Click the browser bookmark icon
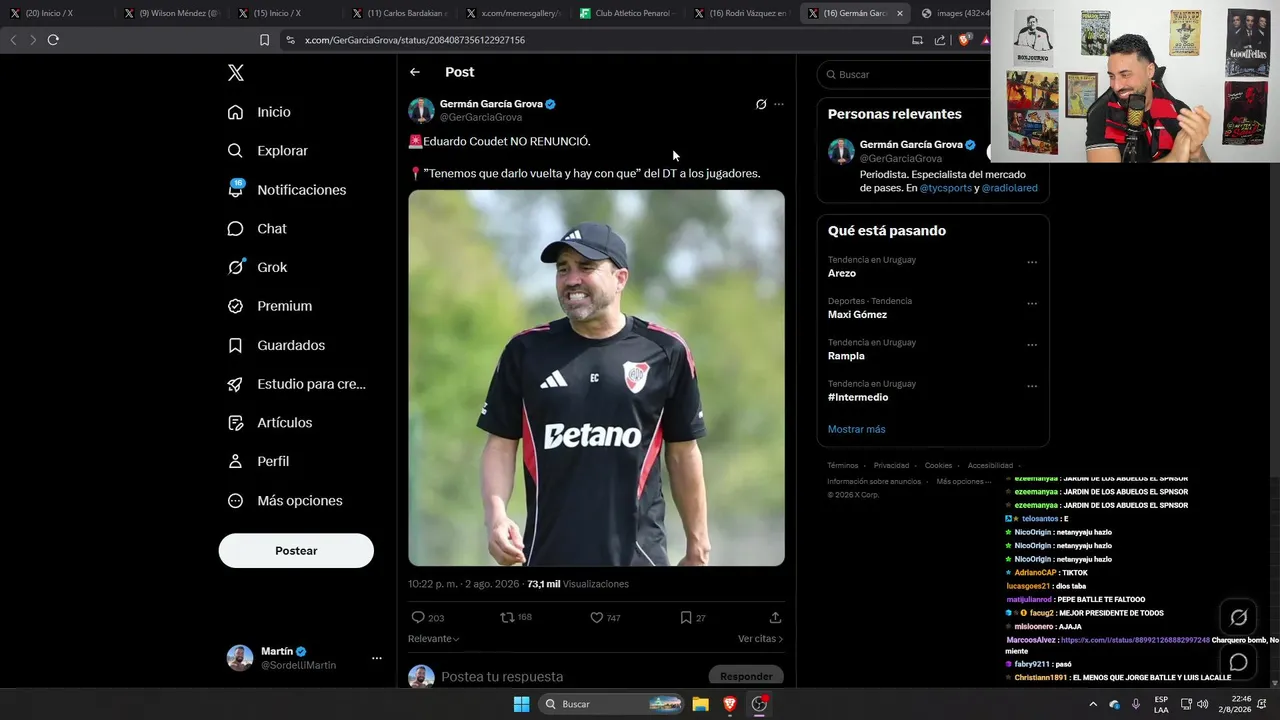This screenshot has width=1280, height=720. pos(264,40)
